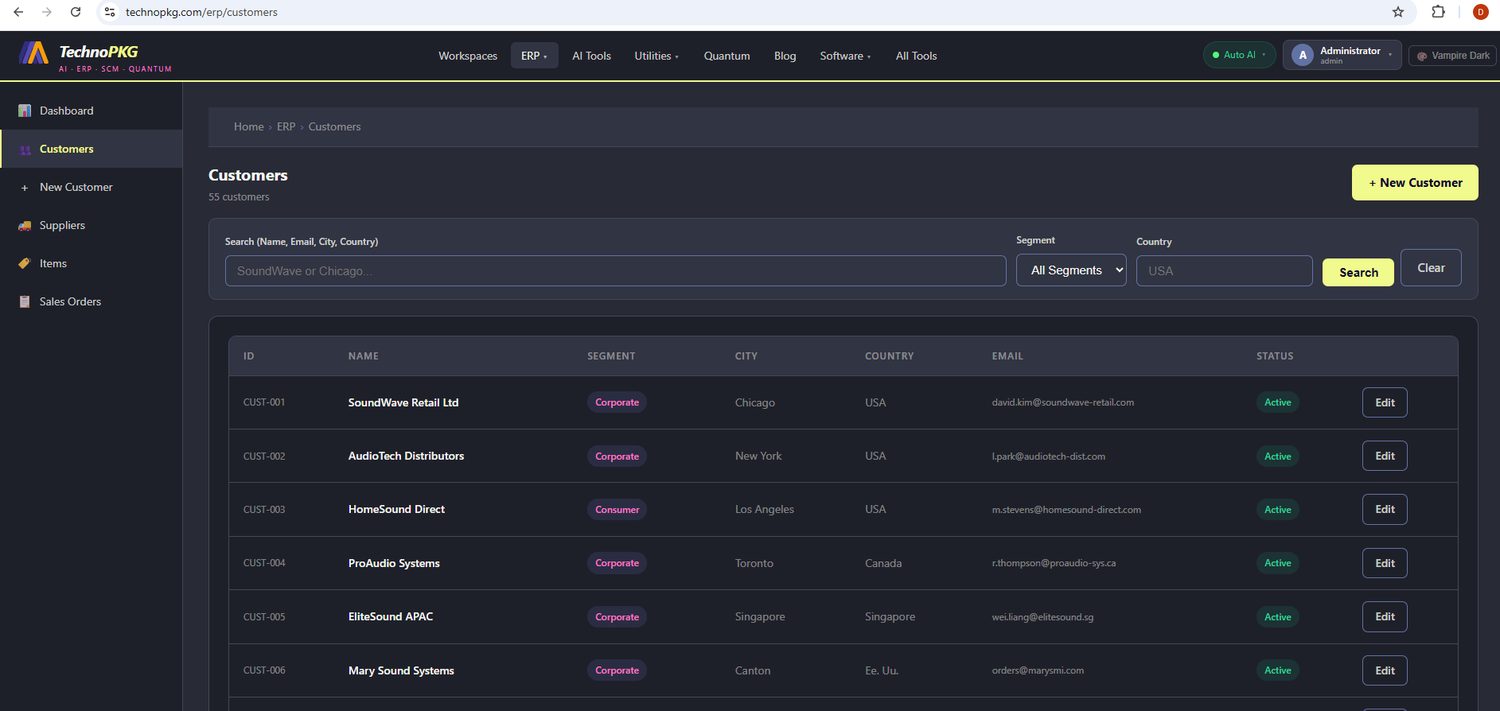Screen dimensions: 1500x711
Task: Click the NAME column header
Action: click(x=363, y=356)
